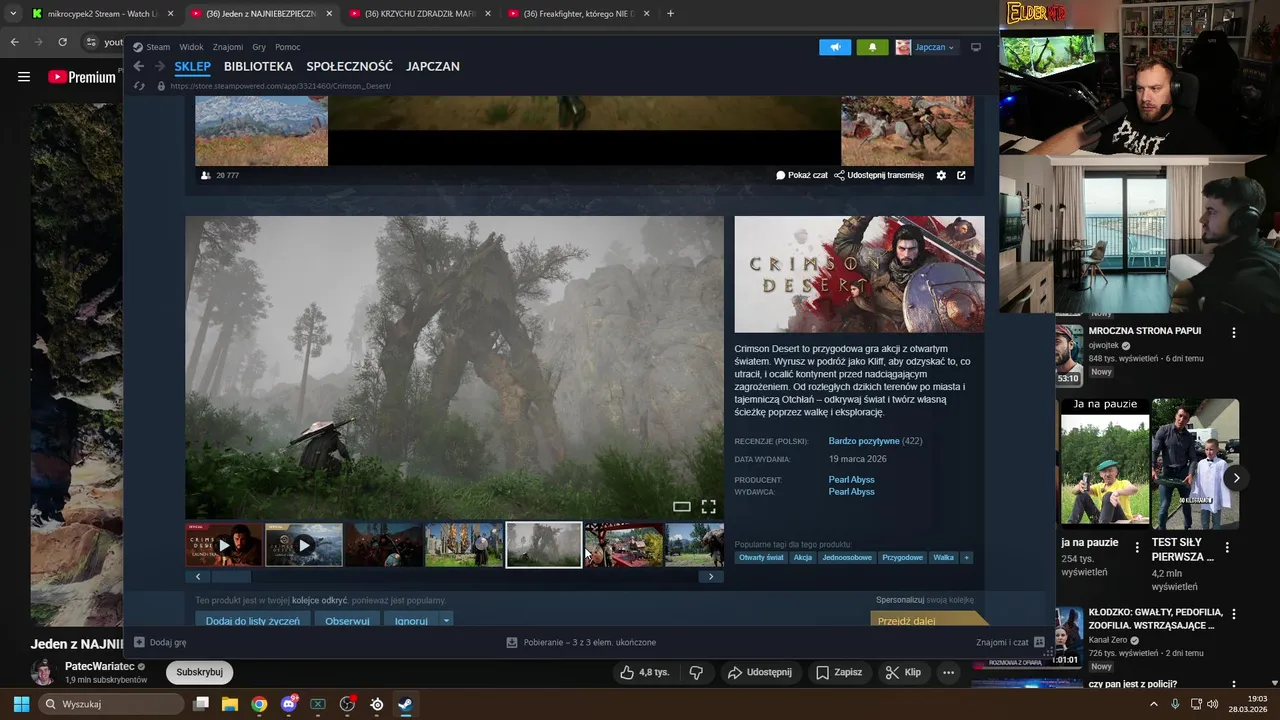This screenshot has height=720, width=1280.
Task: Open the Widok menu
Action: [191, 47]
